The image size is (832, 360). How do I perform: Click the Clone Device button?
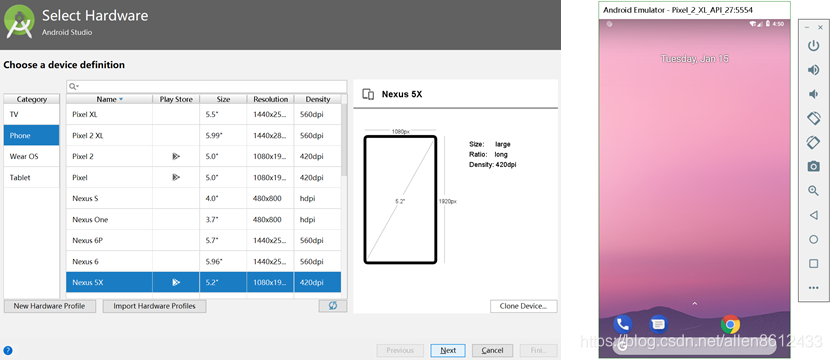tap(523, 306)
